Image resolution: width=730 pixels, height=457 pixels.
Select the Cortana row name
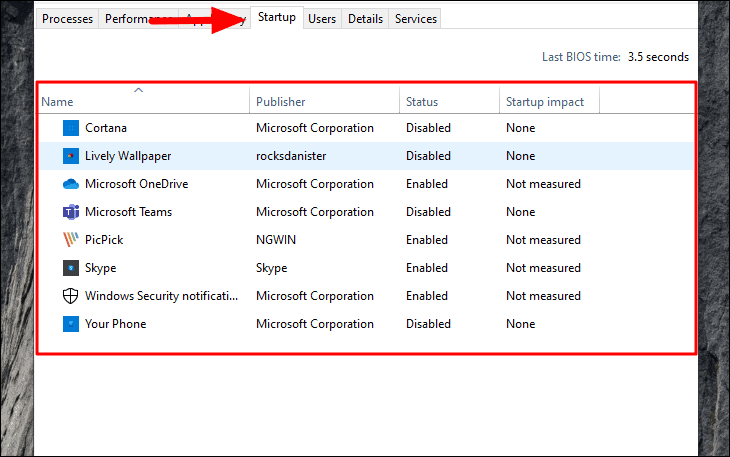tap(106, 128)
